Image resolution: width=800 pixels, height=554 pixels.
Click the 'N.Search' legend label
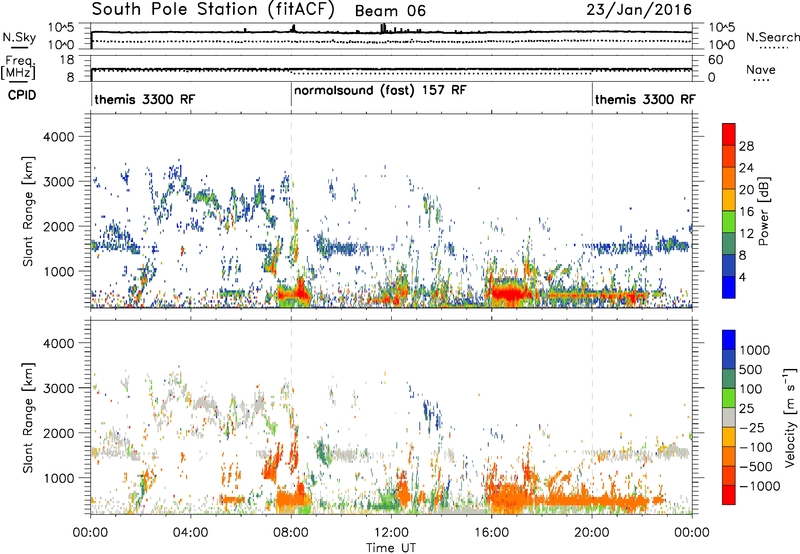(x=773, y=37)
